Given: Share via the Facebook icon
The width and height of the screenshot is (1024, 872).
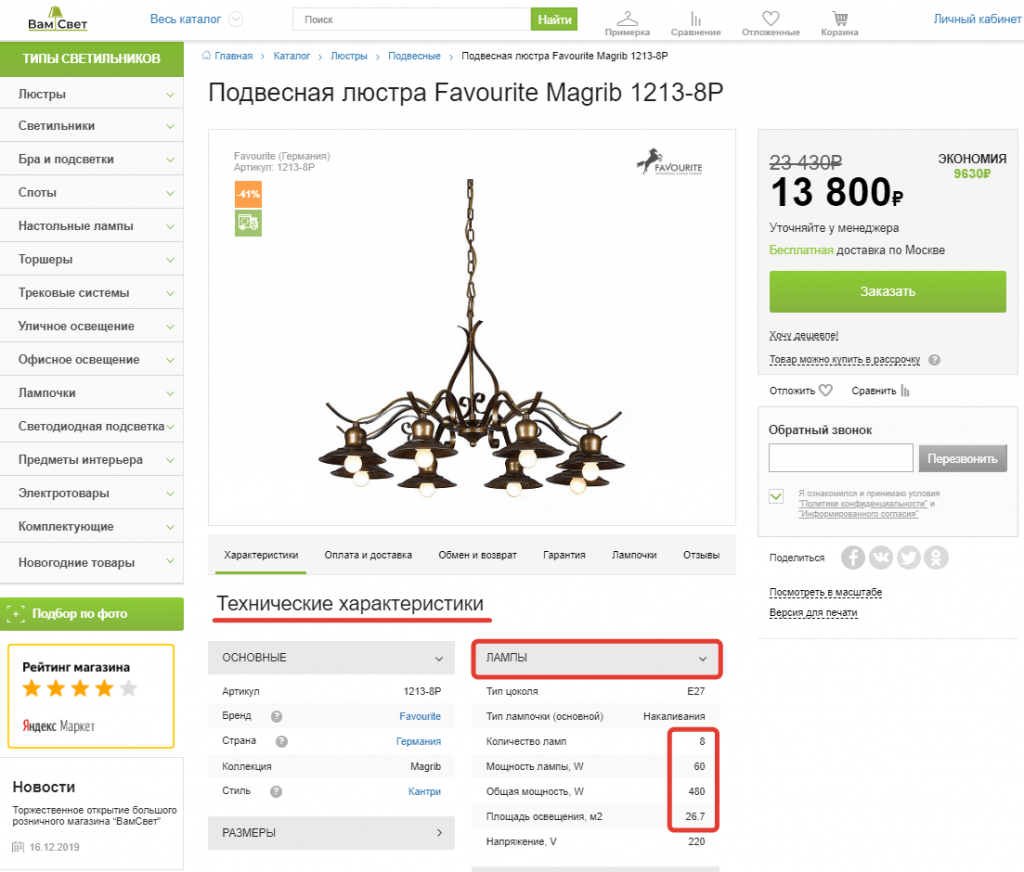Looking at the screenshot, I should click(853, 557).
